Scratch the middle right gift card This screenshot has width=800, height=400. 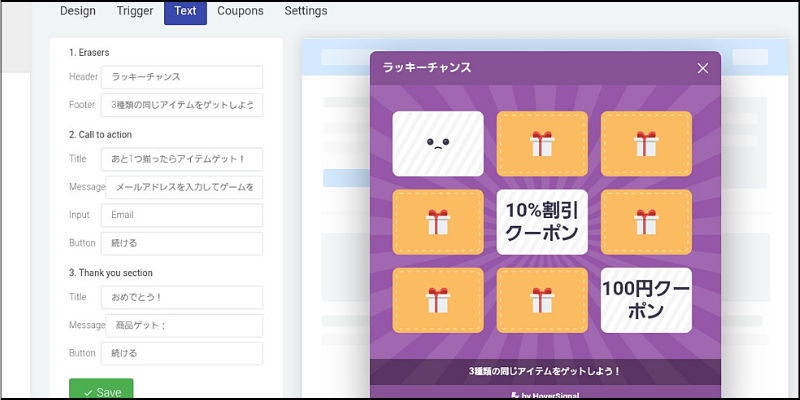click(x=646, y=222)
